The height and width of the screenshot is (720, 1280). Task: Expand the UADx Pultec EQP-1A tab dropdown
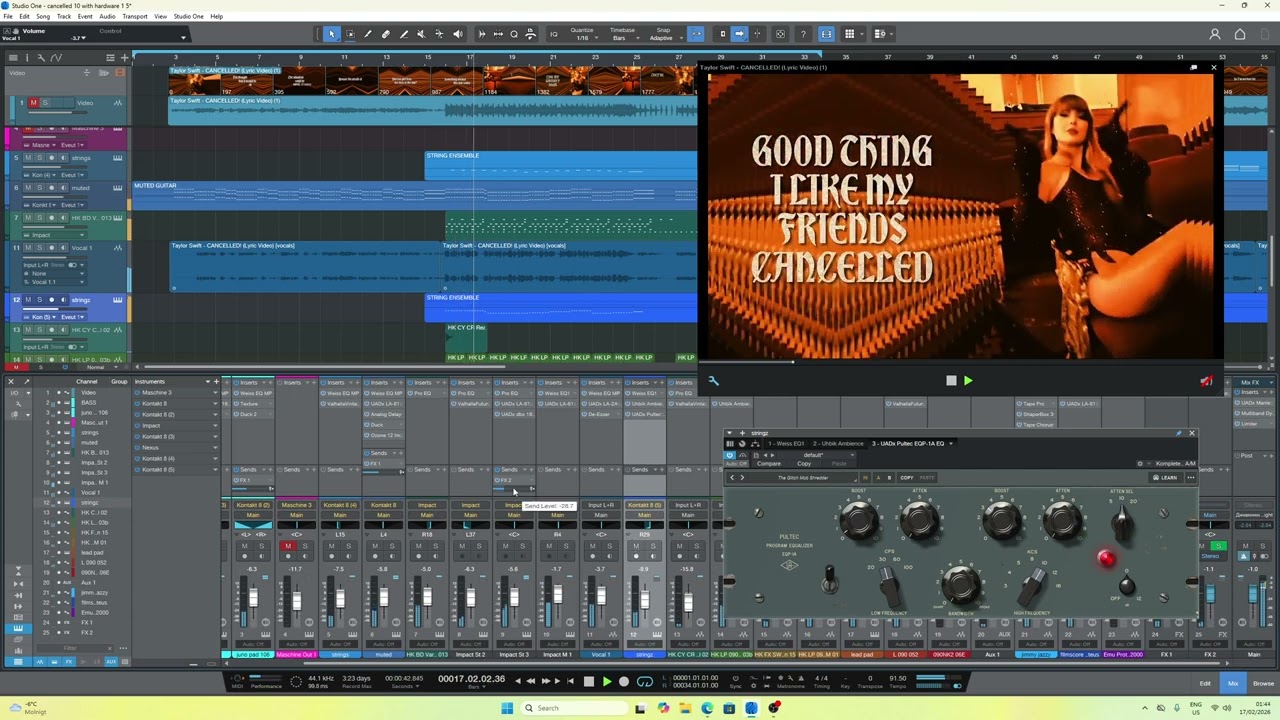[951, 443]
